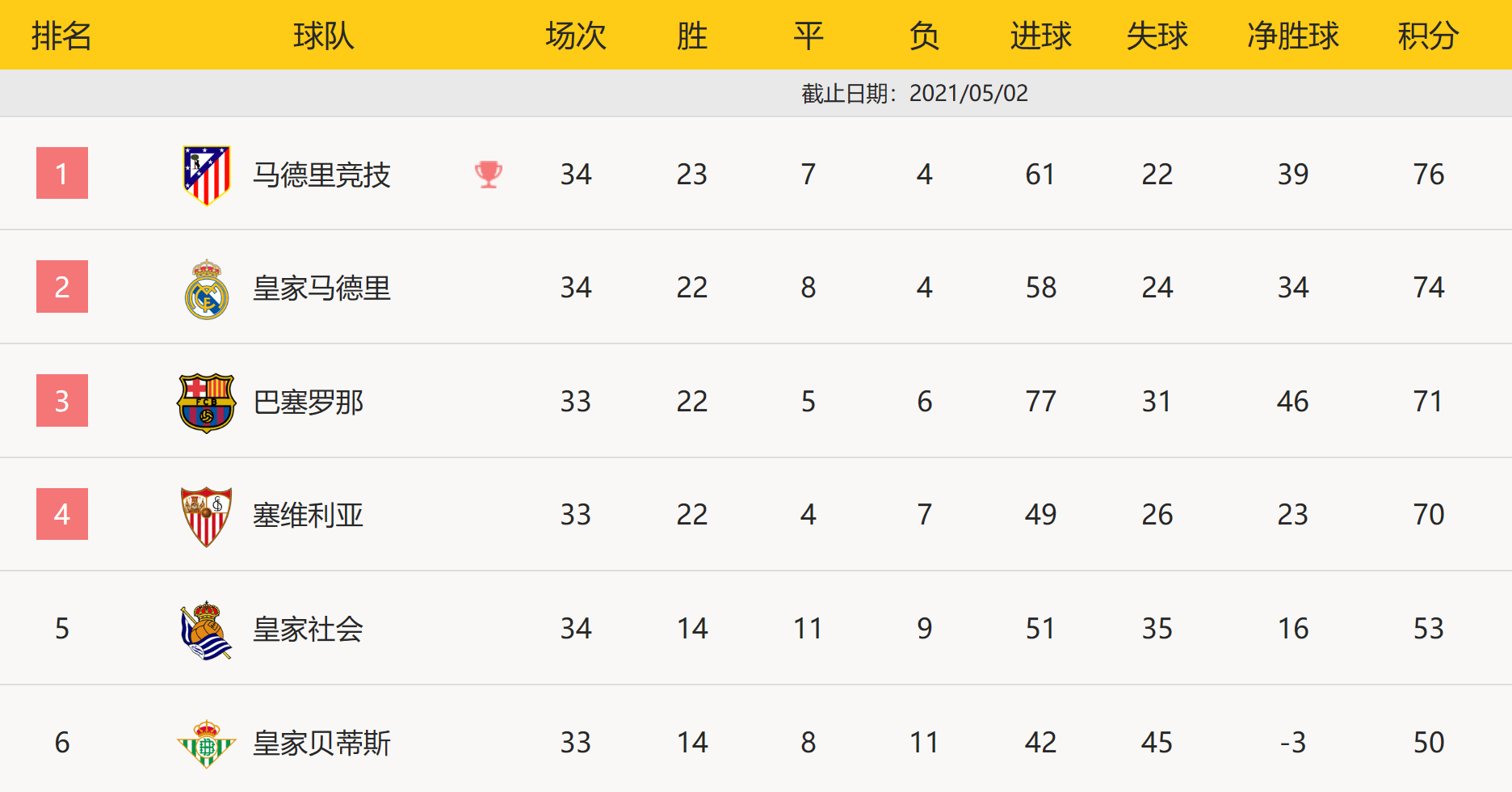1512x792 pixels.
Task: Click the Real Betis club crest
Action: (x=207, y=743)
